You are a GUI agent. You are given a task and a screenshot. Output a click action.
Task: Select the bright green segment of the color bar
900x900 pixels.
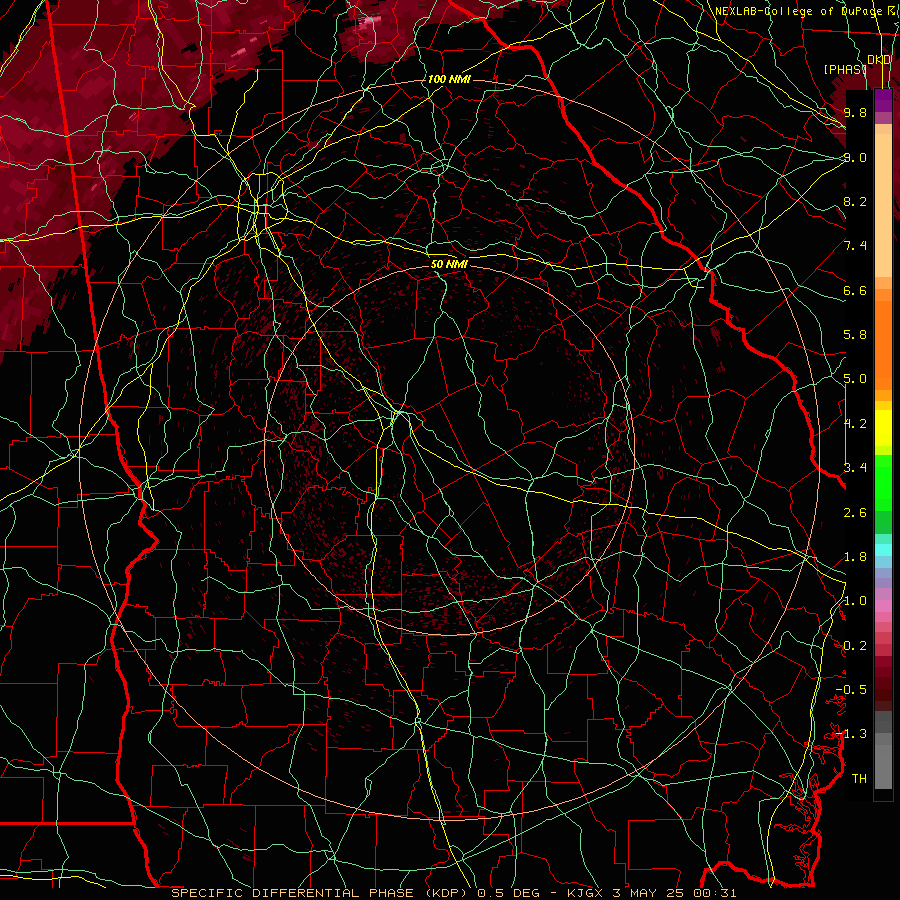click(x=883, y=483)
